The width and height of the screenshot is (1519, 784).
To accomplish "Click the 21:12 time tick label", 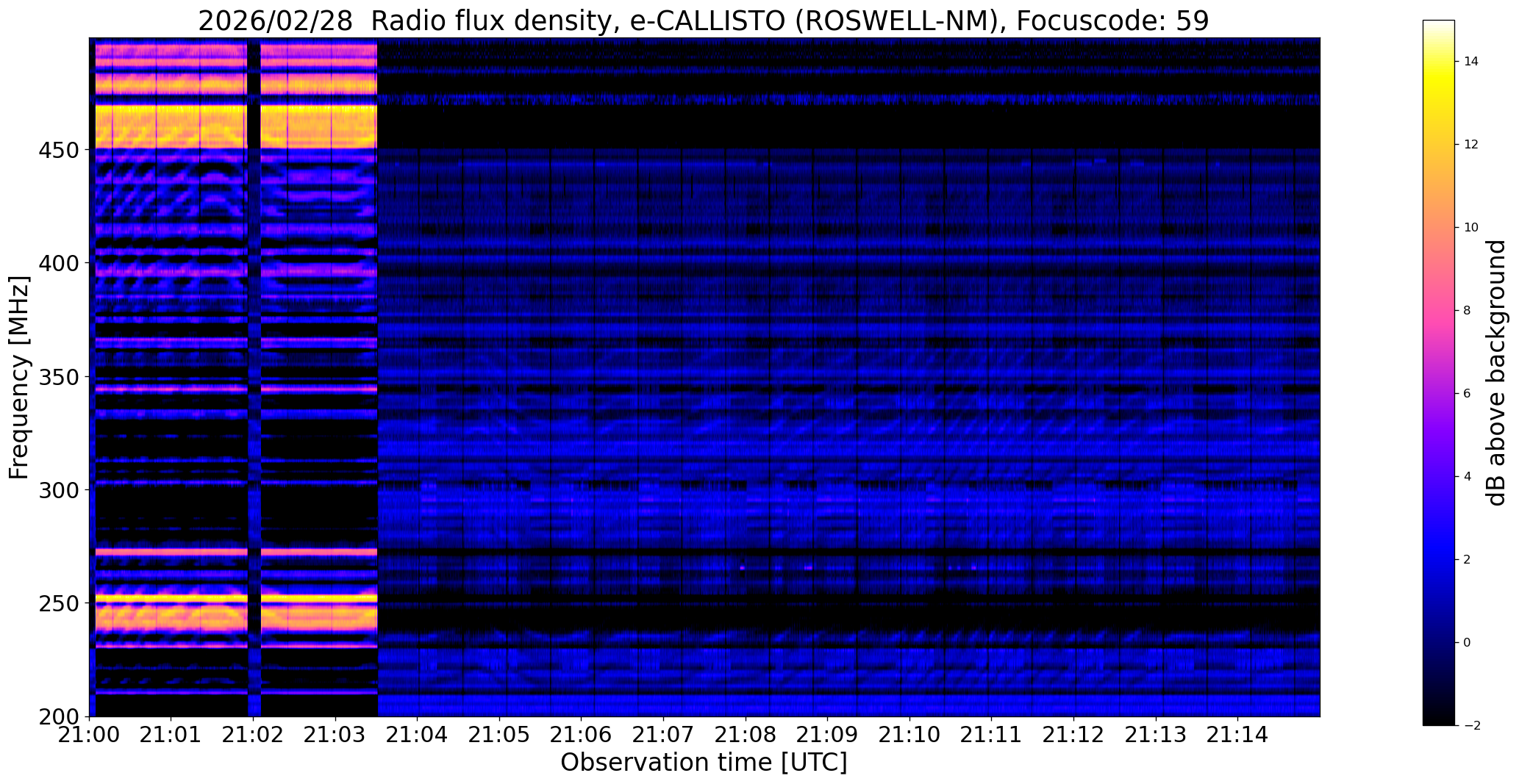I will click(1074, 734).
